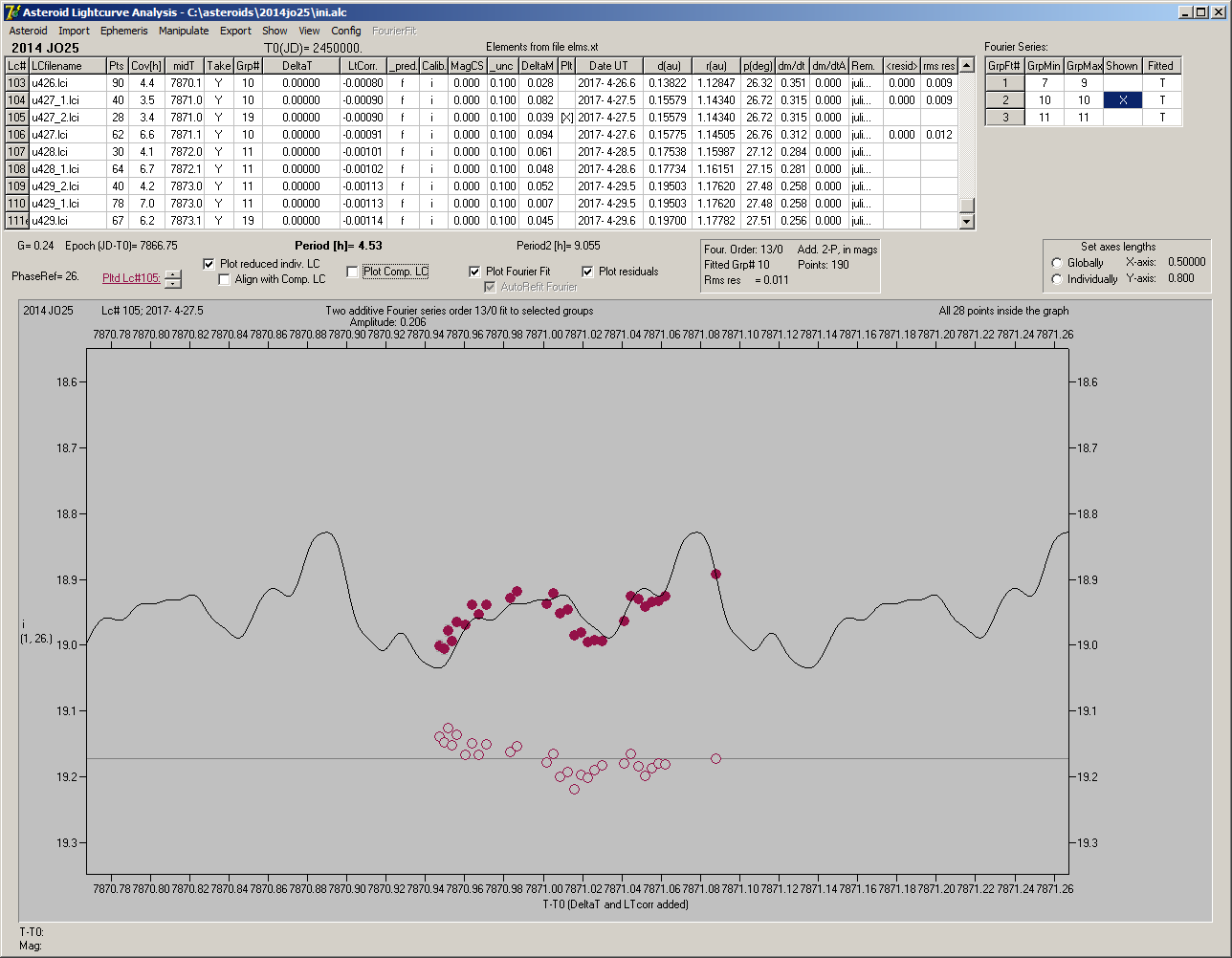Viewport: 1232px width, 958px height.
Task: Click the Pts value 90 in row 103
Action: pos(118,83)
